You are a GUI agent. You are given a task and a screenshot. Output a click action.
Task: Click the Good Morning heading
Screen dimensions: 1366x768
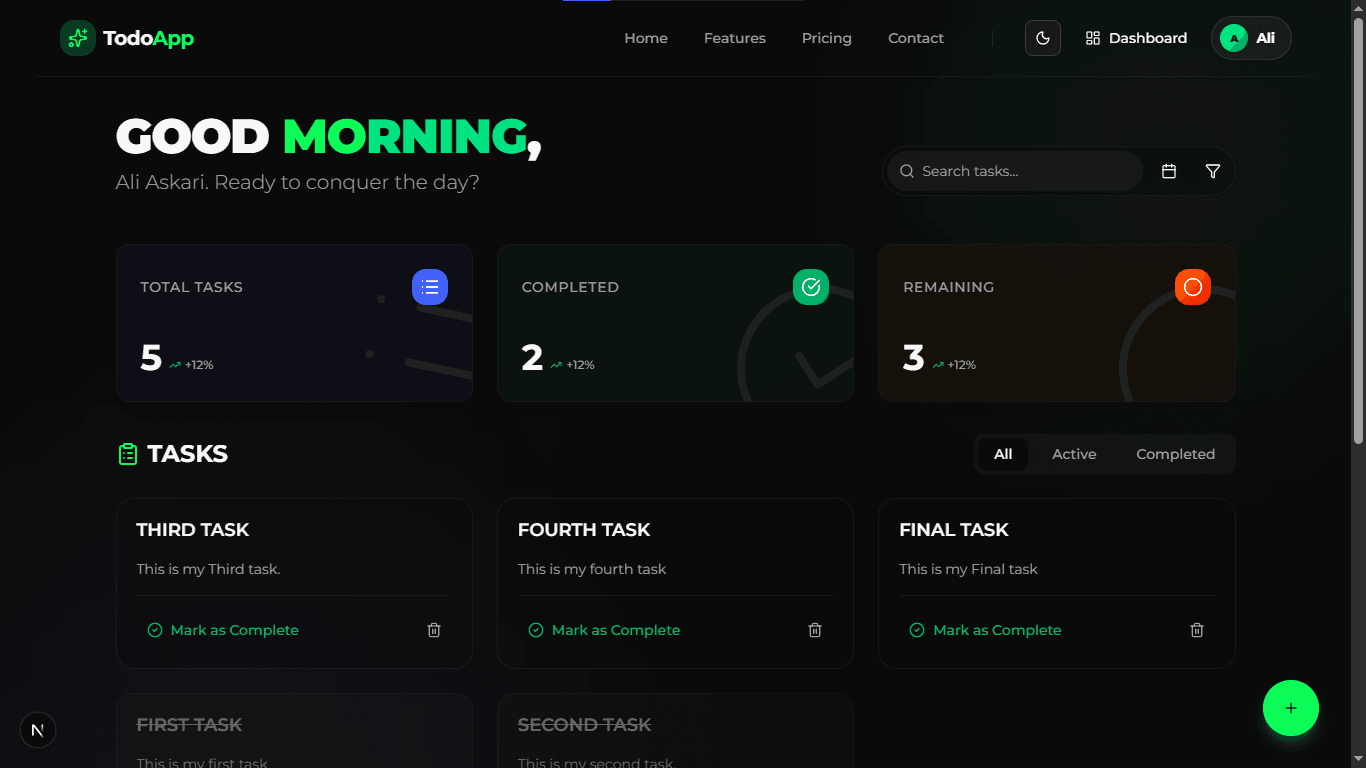(329, 137)
